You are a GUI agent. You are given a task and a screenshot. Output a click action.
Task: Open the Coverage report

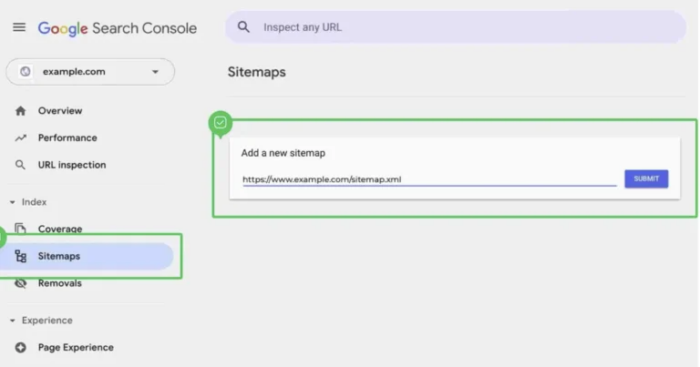pyautogui.click(x=60, y=229)
